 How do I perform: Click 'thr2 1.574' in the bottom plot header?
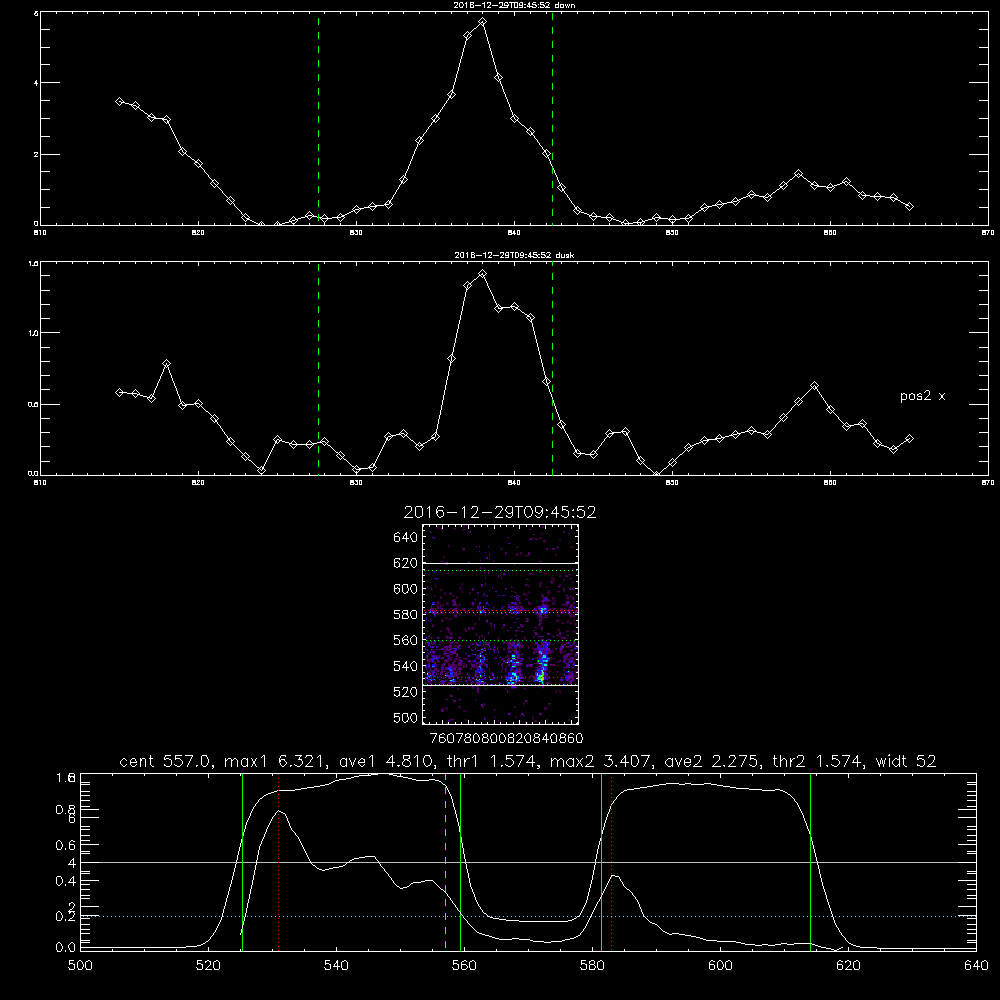(x=817, y=761)
